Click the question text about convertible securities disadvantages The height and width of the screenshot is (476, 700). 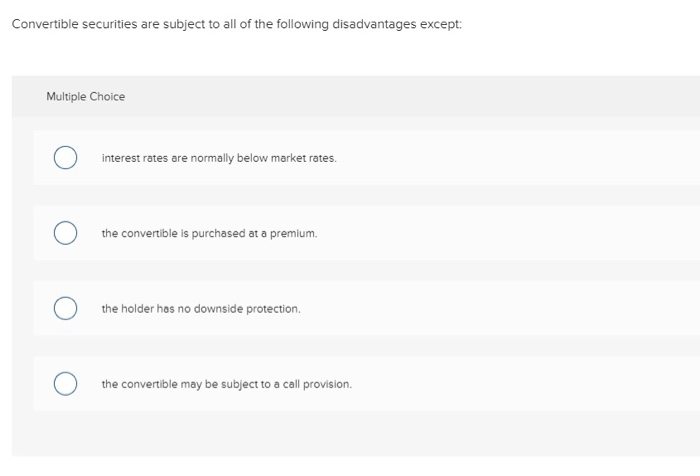[x=237, y=24]
